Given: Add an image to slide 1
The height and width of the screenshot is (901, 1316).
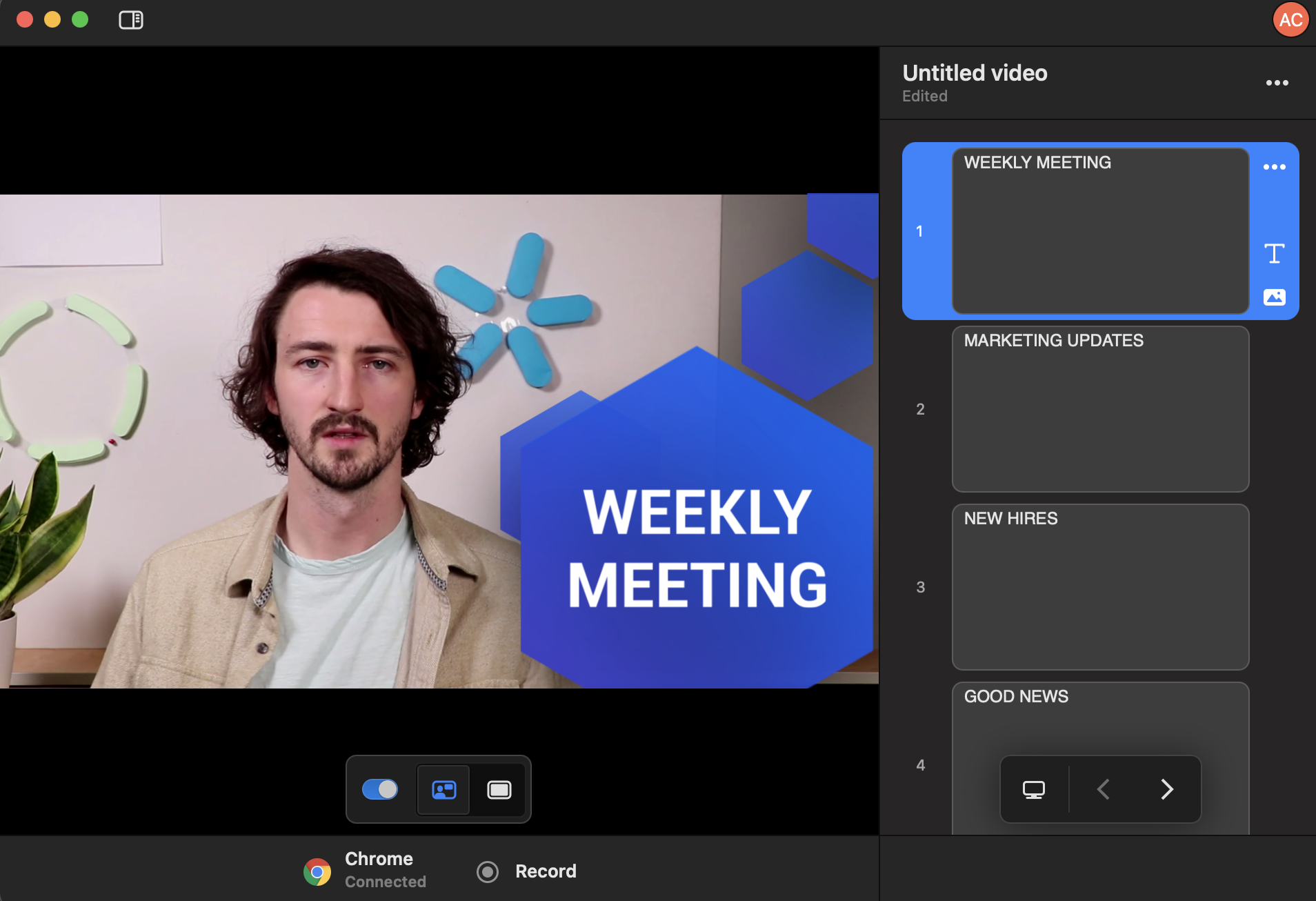Looking at the screenshot, I should (x=1274, y=297).
